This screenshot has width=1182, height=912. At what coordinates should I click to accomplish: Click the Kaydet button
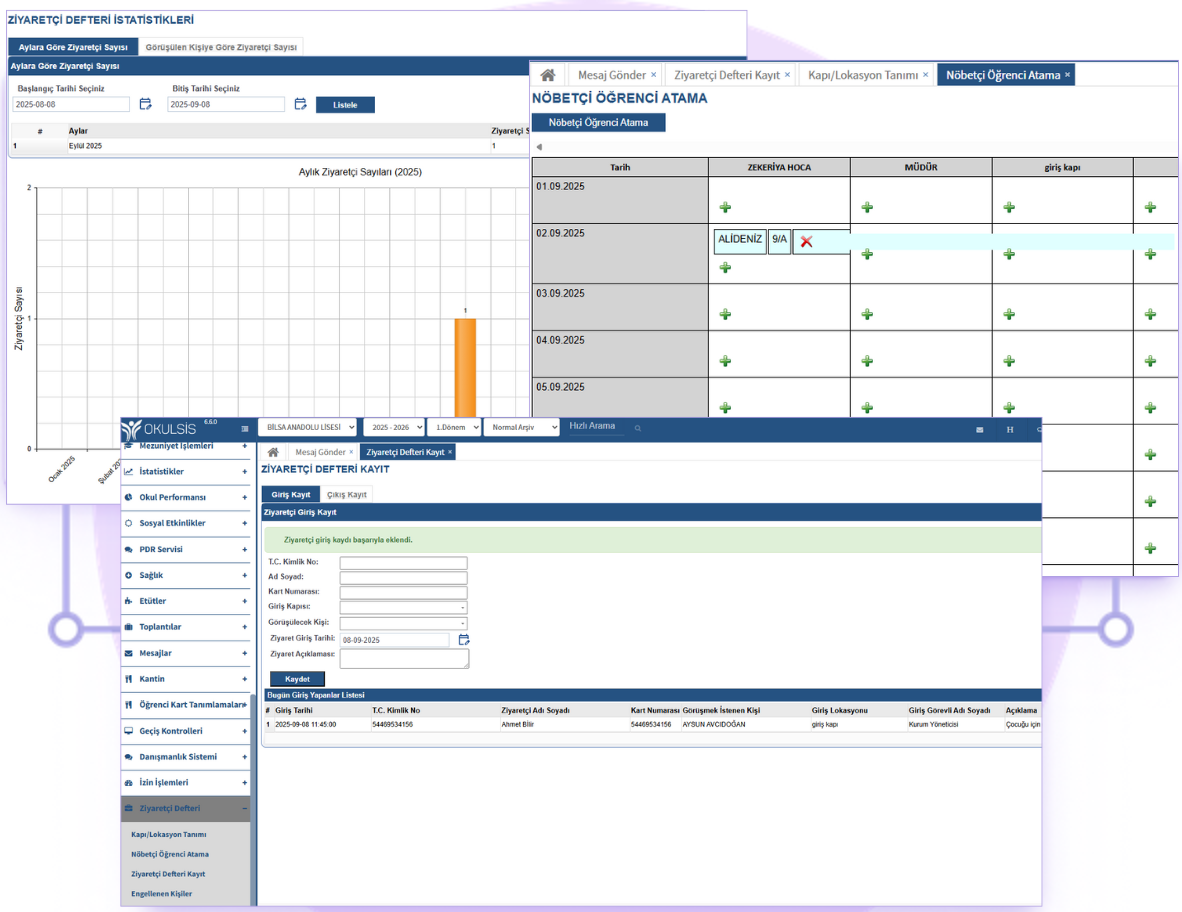(x=297, y=679)
